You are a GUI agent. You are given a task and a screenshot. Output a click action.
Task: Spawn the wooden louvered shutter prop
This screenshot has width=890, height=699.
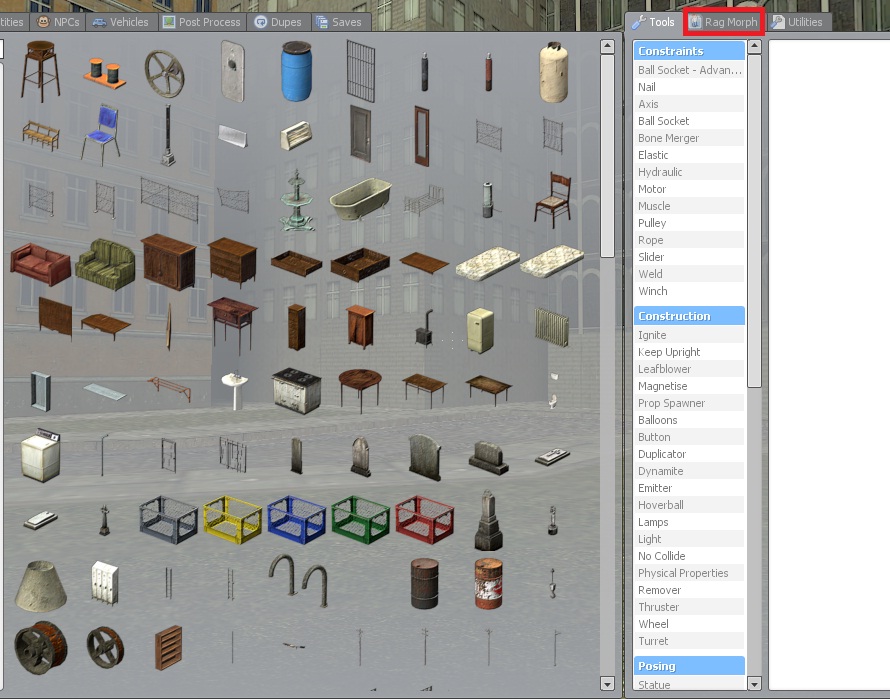169,647
